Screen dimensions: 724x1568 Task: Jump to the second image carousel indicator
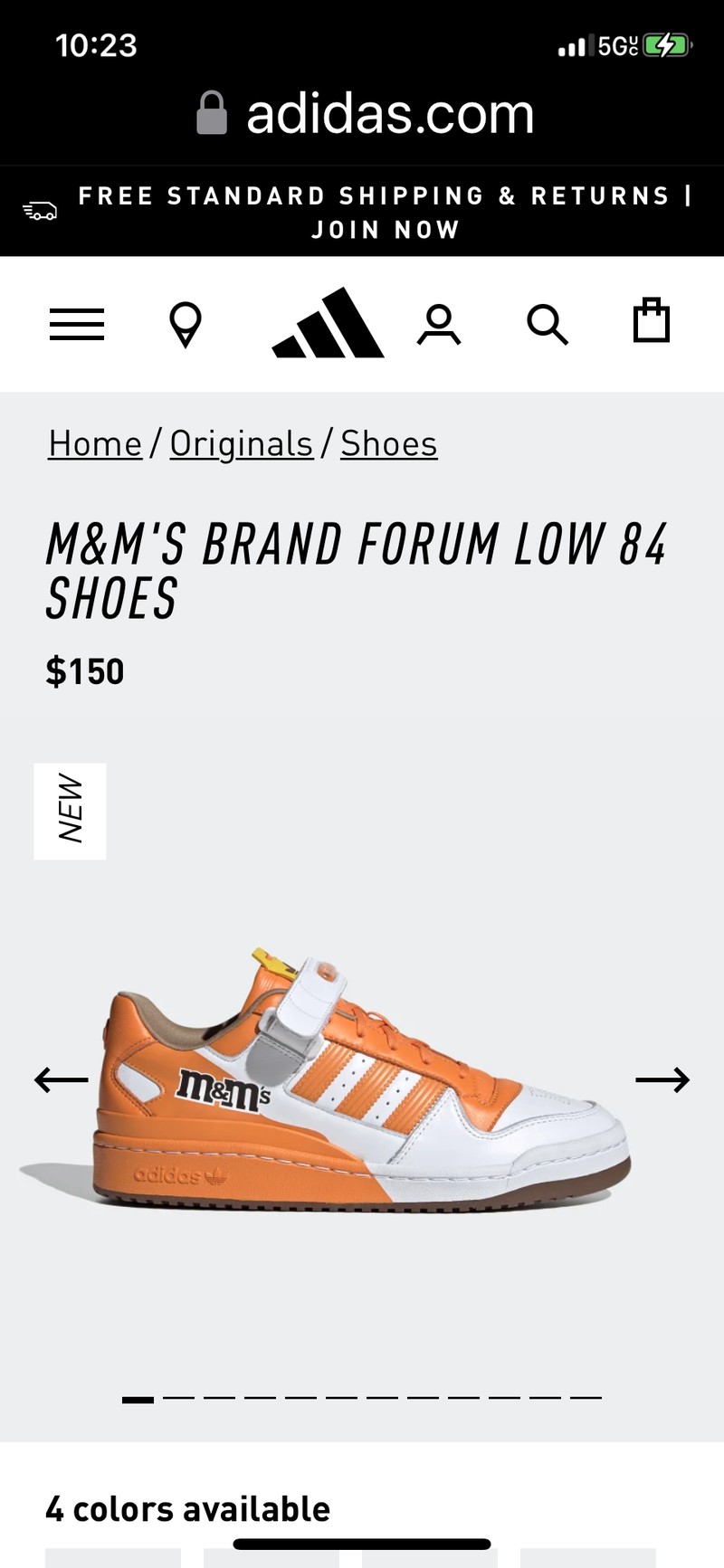click(178, 1399)
